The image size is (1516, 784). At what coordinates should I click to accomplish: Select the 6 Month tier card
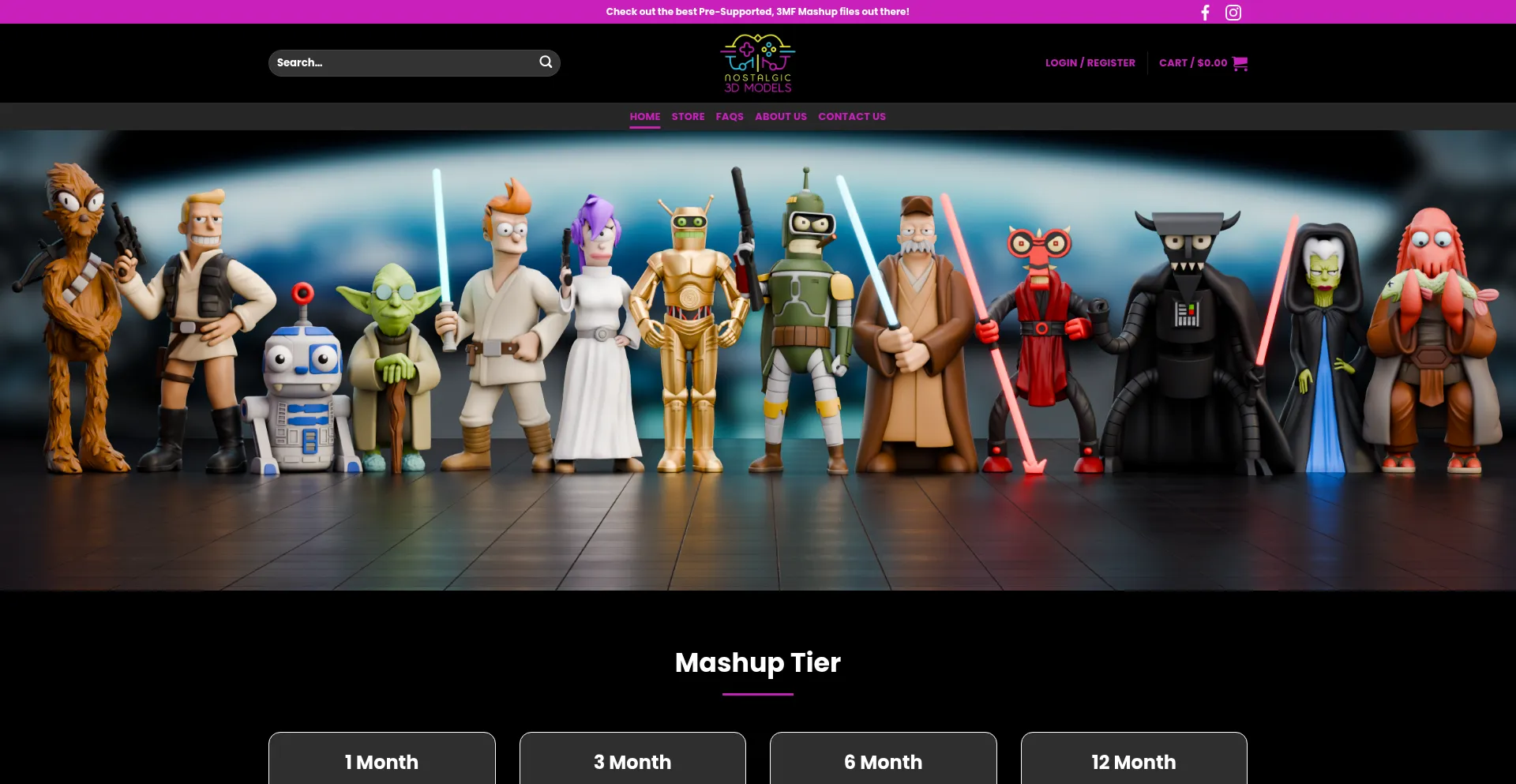coord(884,759)
